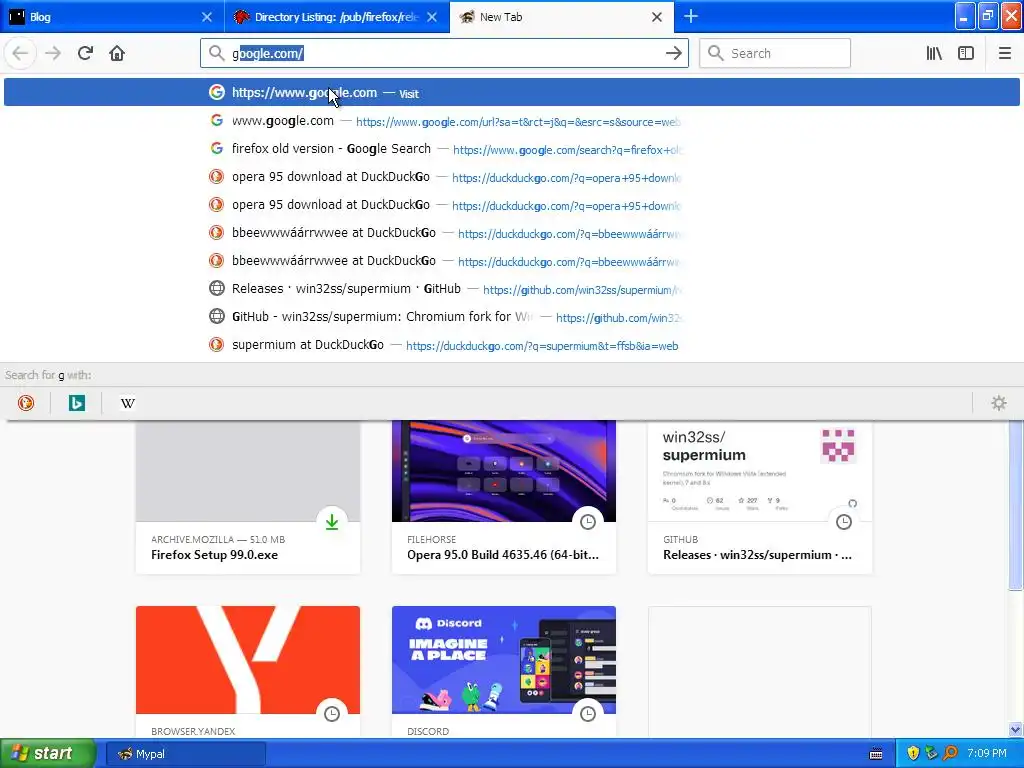This screenshot has width=1024, height=768.
Task: Click the history clock on the Supermium card
Action: point(844,522)
